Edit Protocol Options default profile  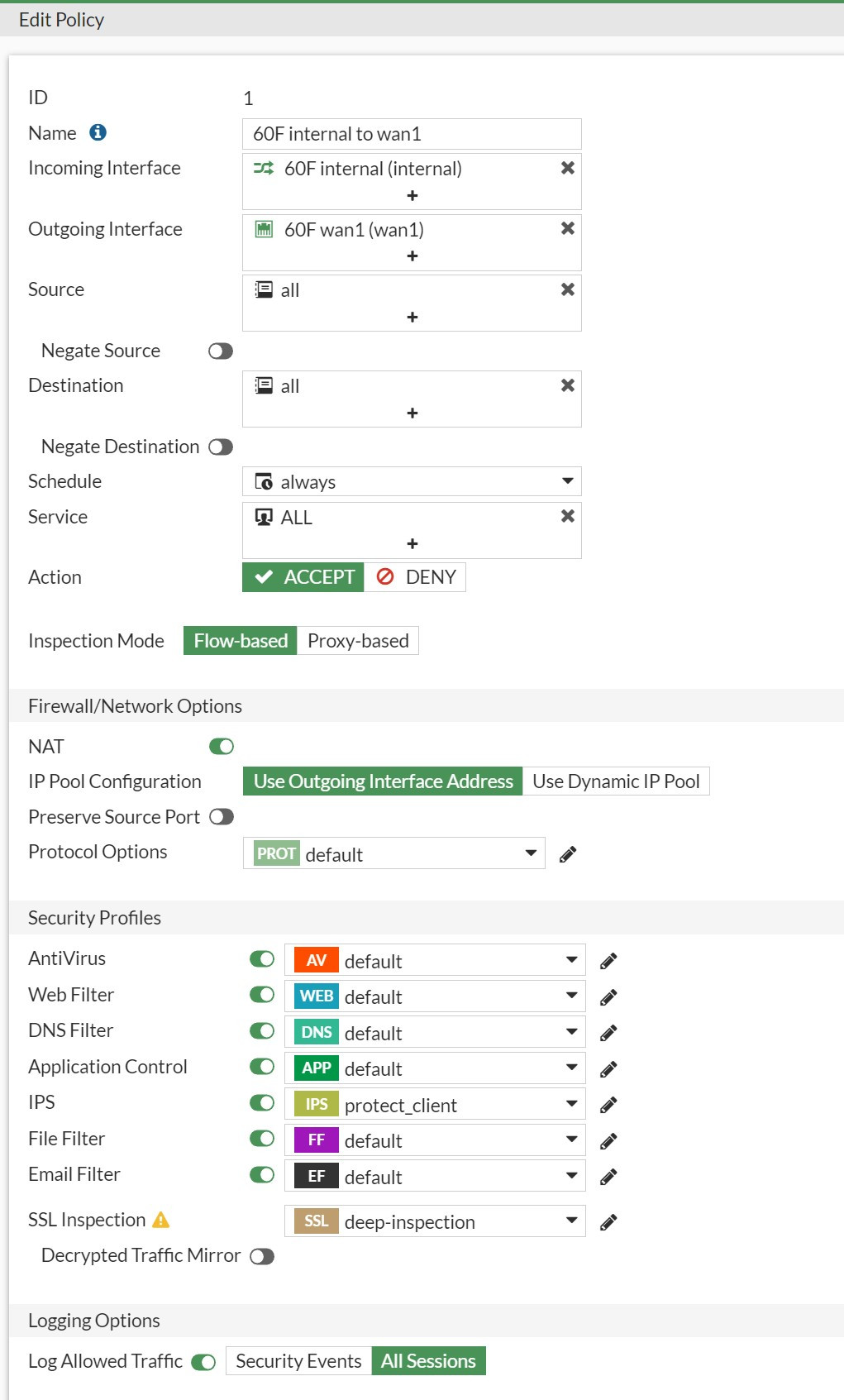coord(567,854)
